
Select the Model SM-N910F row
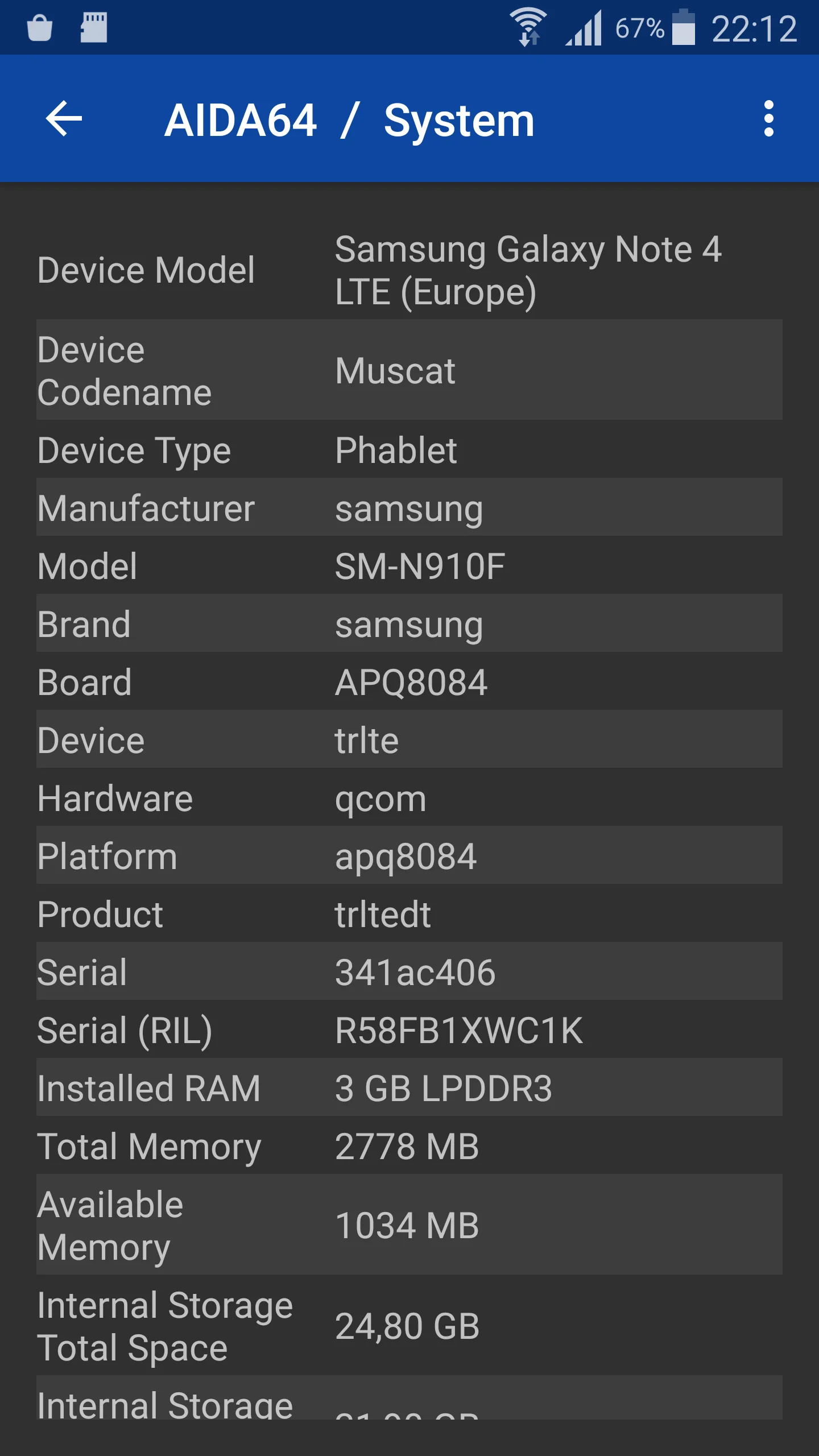409,566
